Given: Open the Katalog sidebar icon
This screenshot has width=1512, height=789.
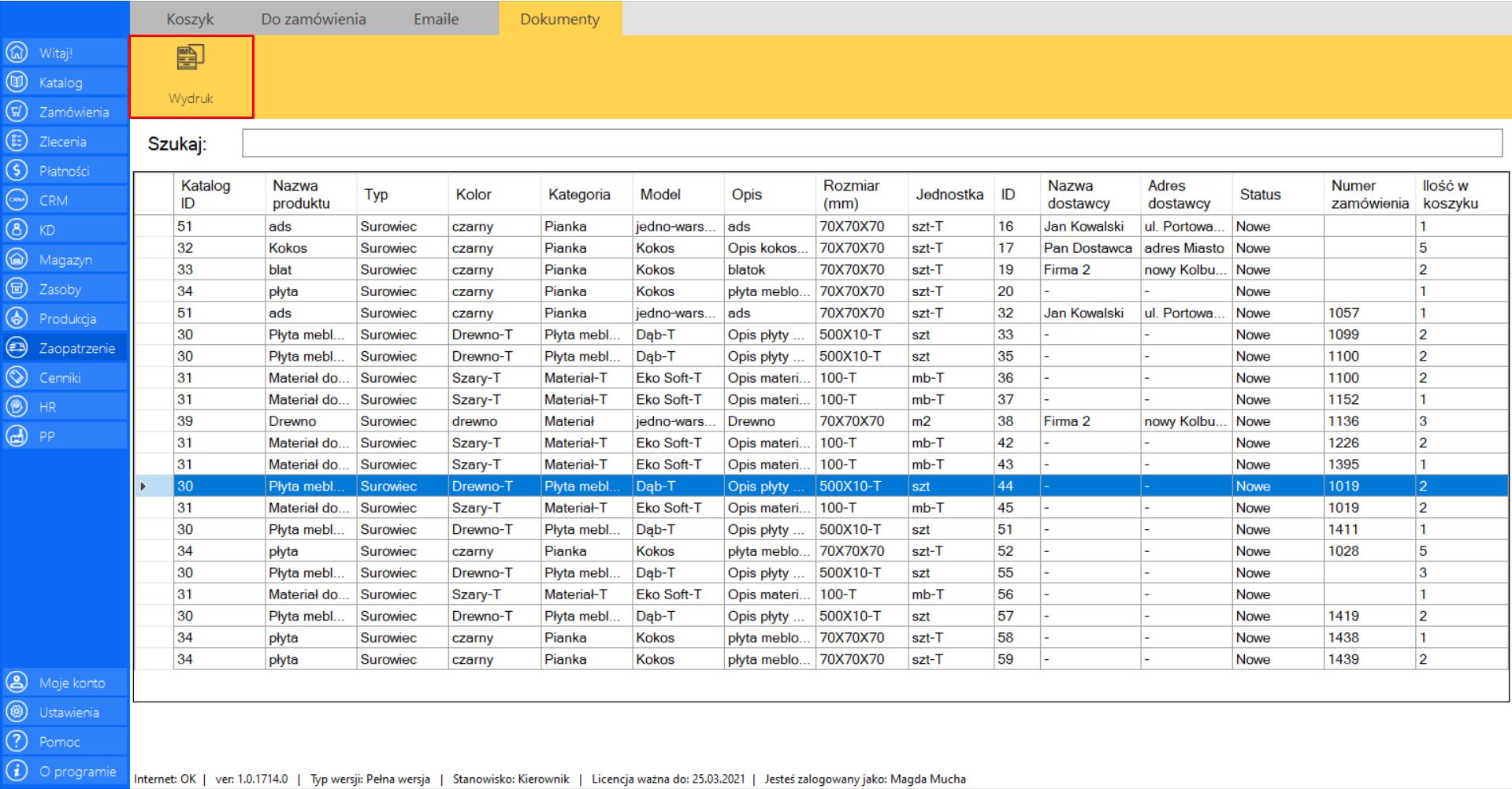Looking at the screenshot, I should [16, 83].
